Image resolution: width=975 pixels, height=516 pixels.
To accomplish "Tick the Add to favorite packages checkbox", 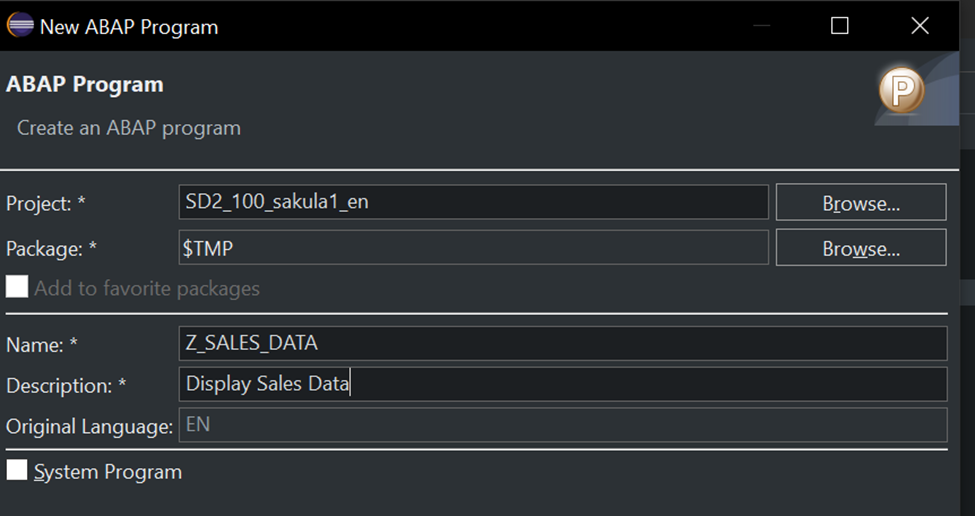I will pos(17,288).
